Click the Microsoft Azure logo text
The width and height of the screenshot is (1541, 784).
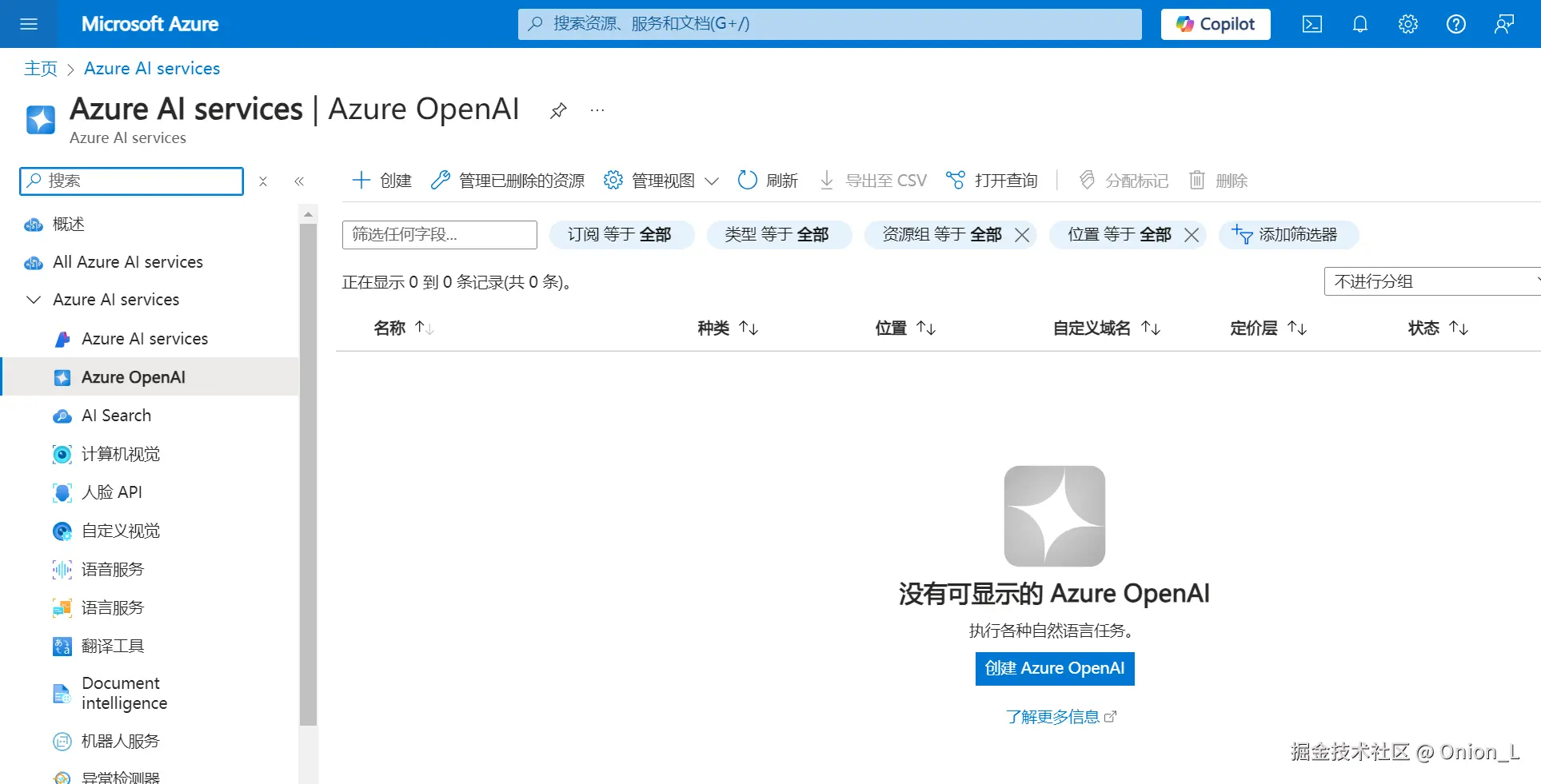(x=150, y=24)
